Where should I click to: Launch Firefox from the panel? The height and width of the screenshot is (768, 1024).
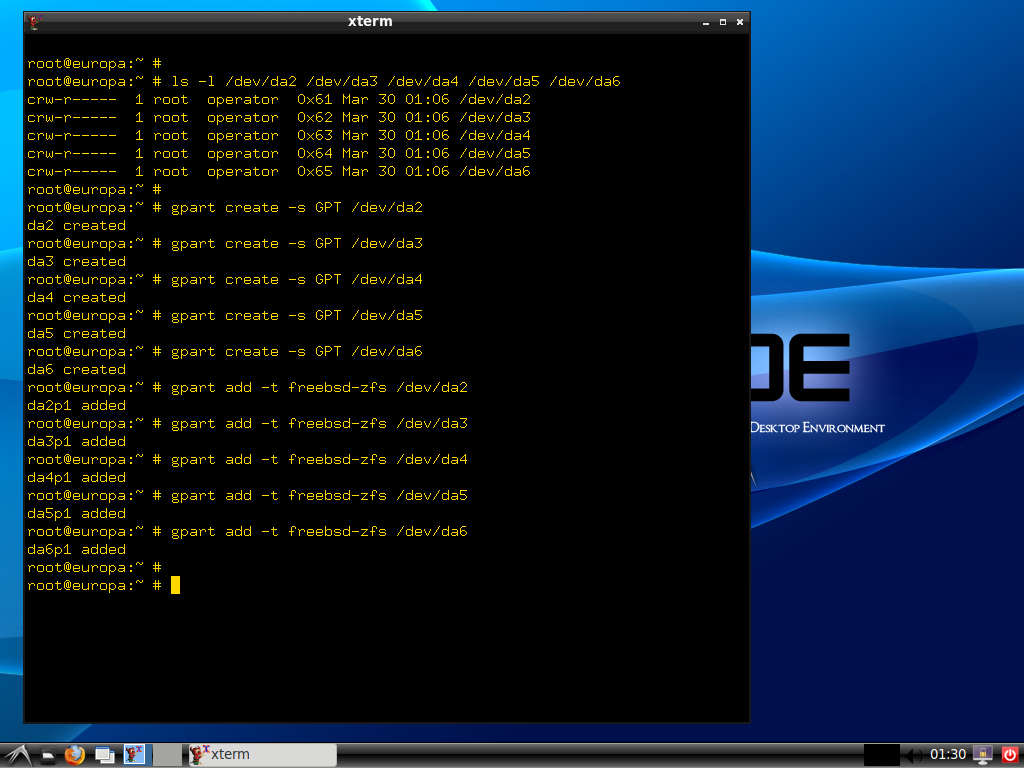click(75, 755)
